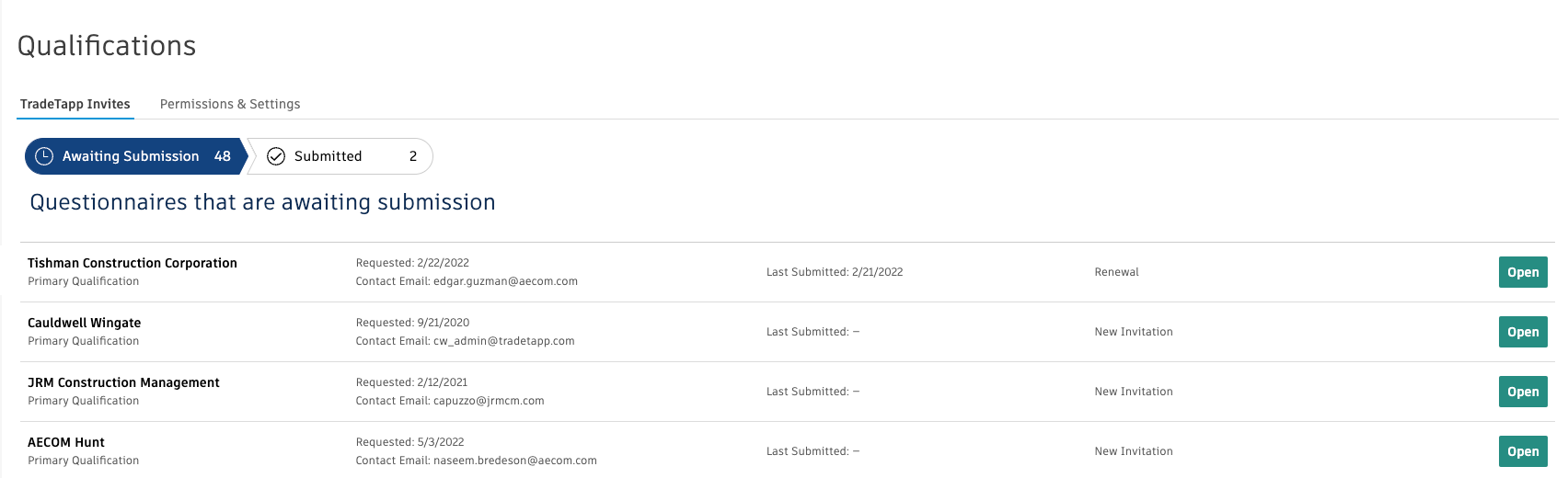
Task: Open the Cauldwell Wingate questionnaire
Action: (x=1522, y=332)
